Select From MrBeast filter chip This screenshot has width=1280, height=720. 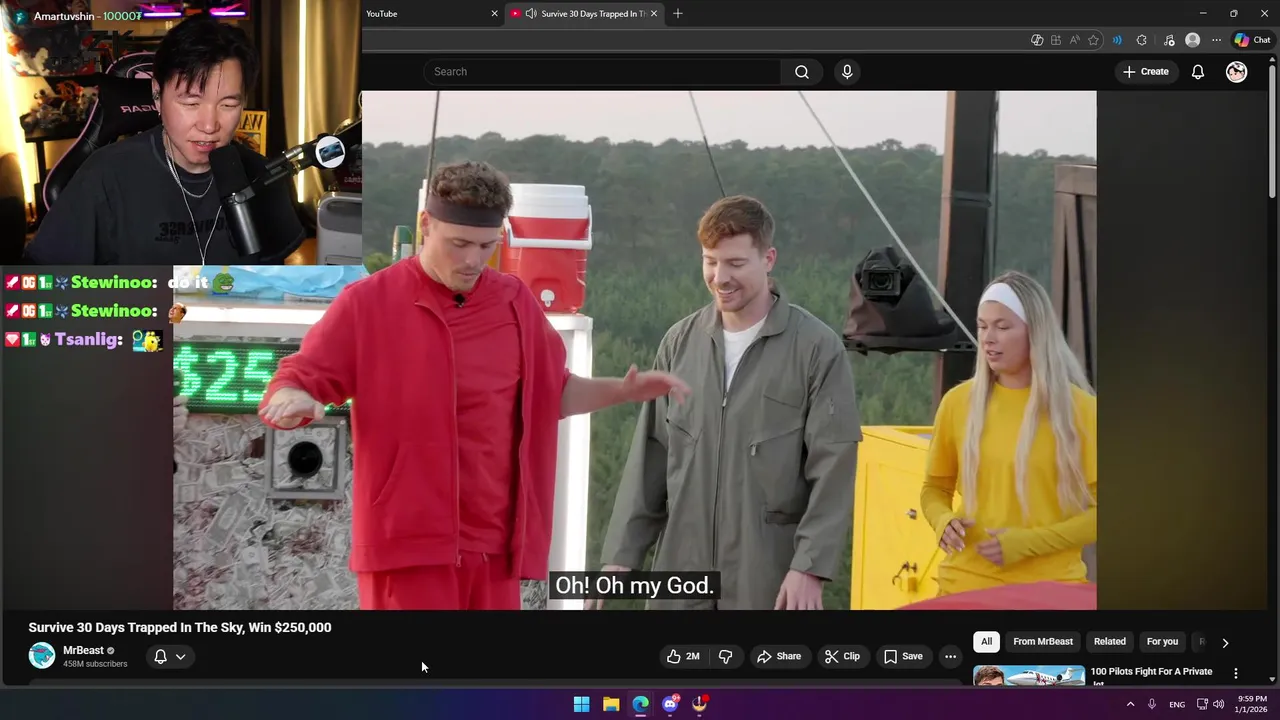pyautogui.click(x=1043, y=642)
